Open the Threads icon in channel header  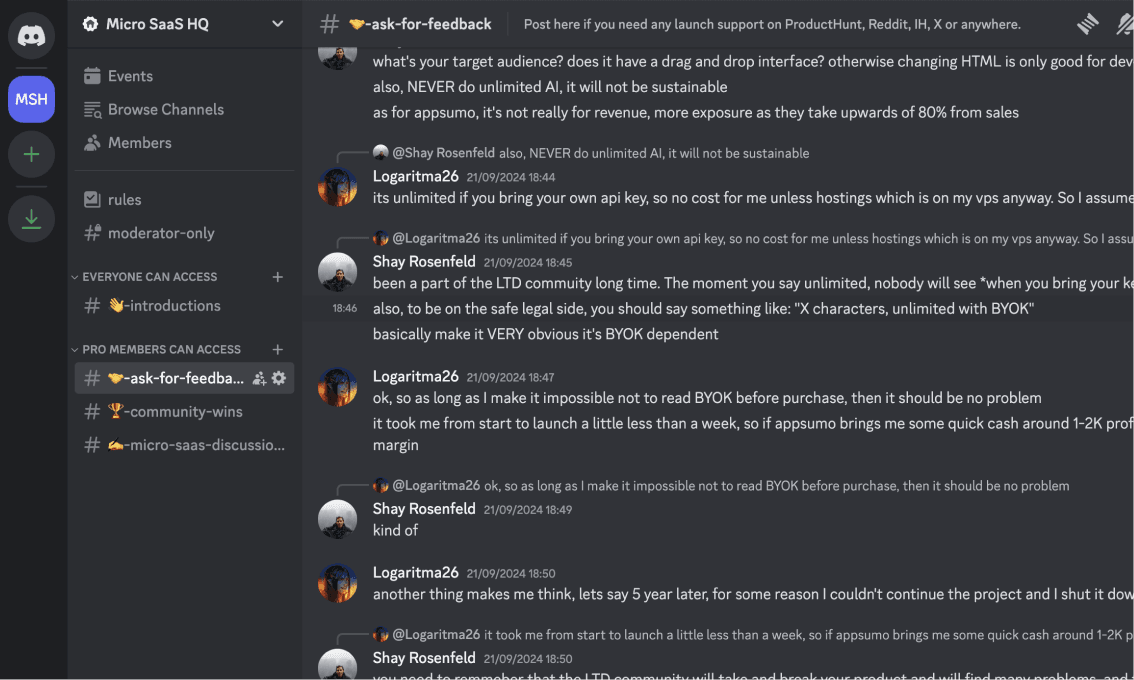click(x=1087, y=24)
